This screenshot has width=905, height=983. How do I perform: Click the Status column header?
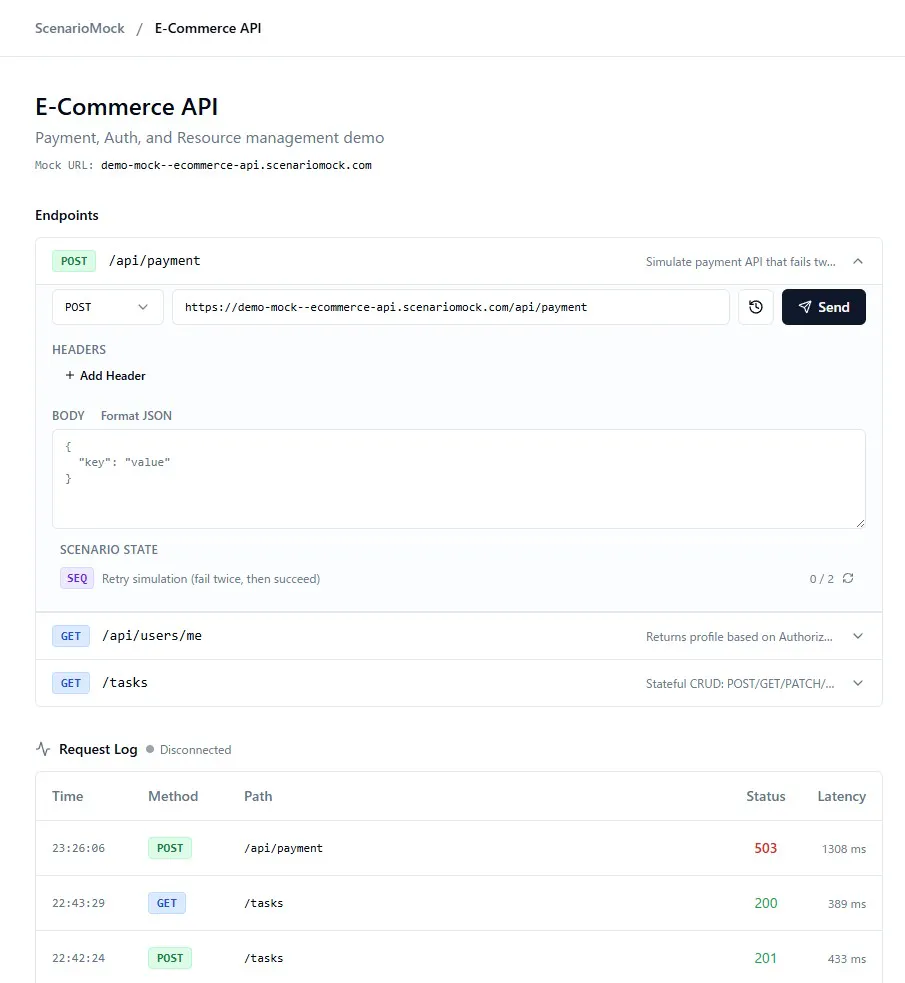coord(765,796)
